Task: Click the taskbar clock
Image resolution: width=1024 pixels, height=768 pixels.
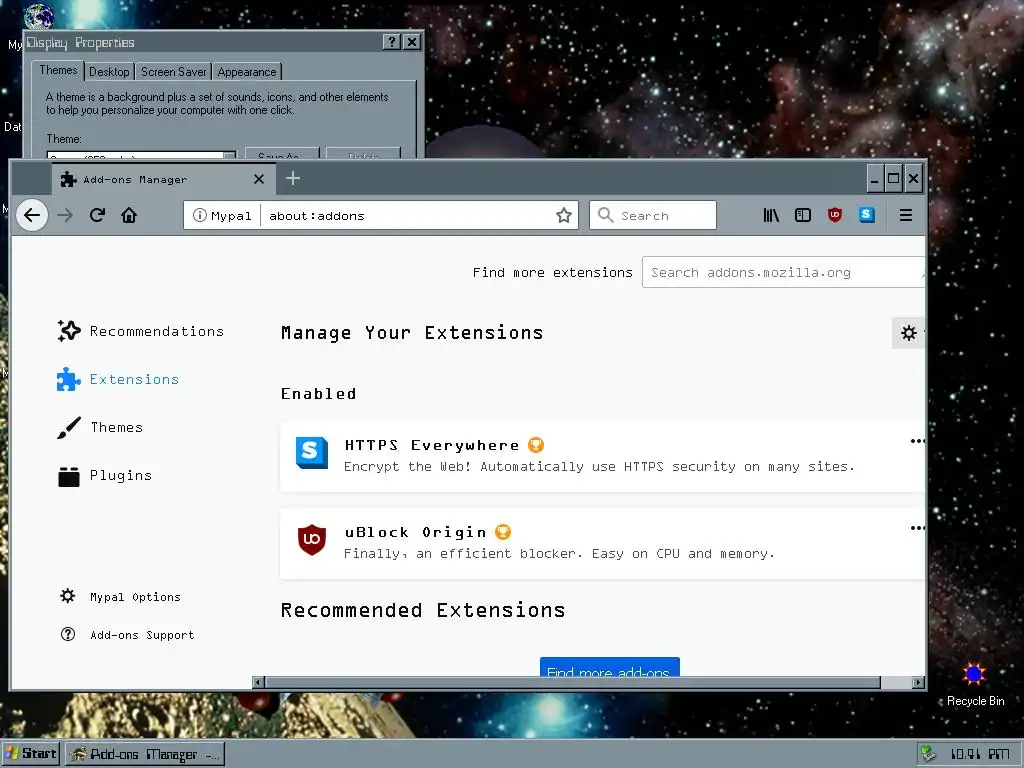Action: 980,754
